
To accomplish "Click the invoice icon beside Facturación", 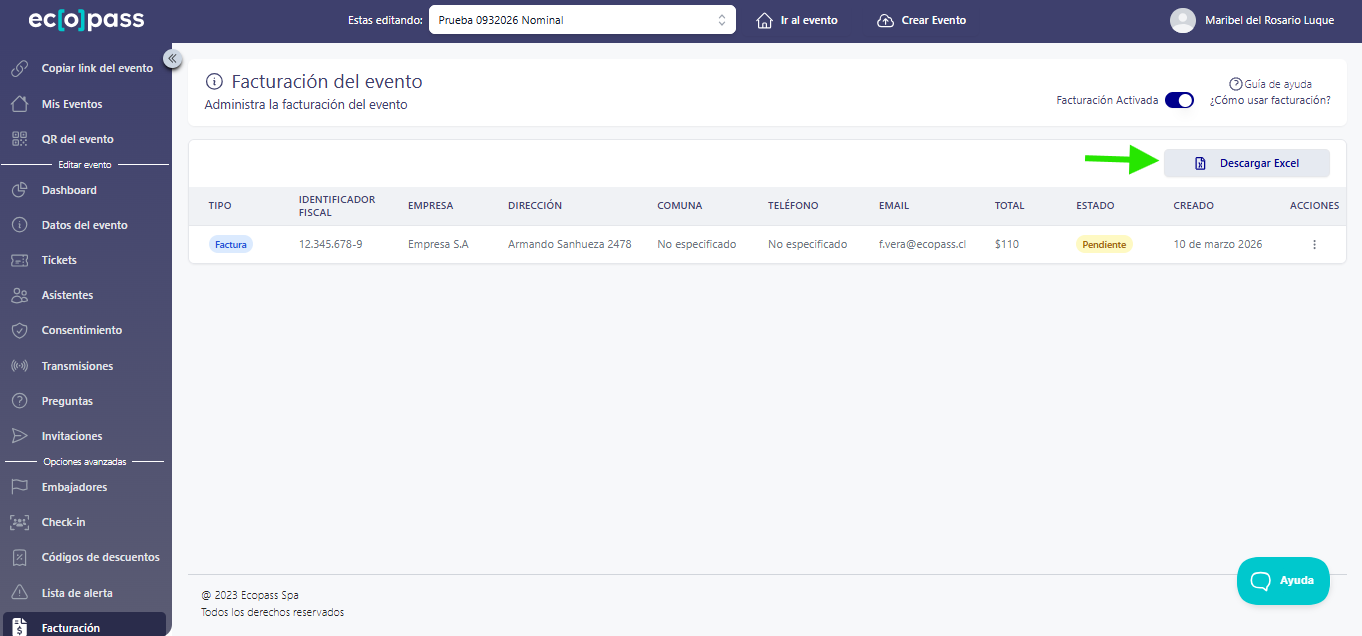I will coord(19,627).
